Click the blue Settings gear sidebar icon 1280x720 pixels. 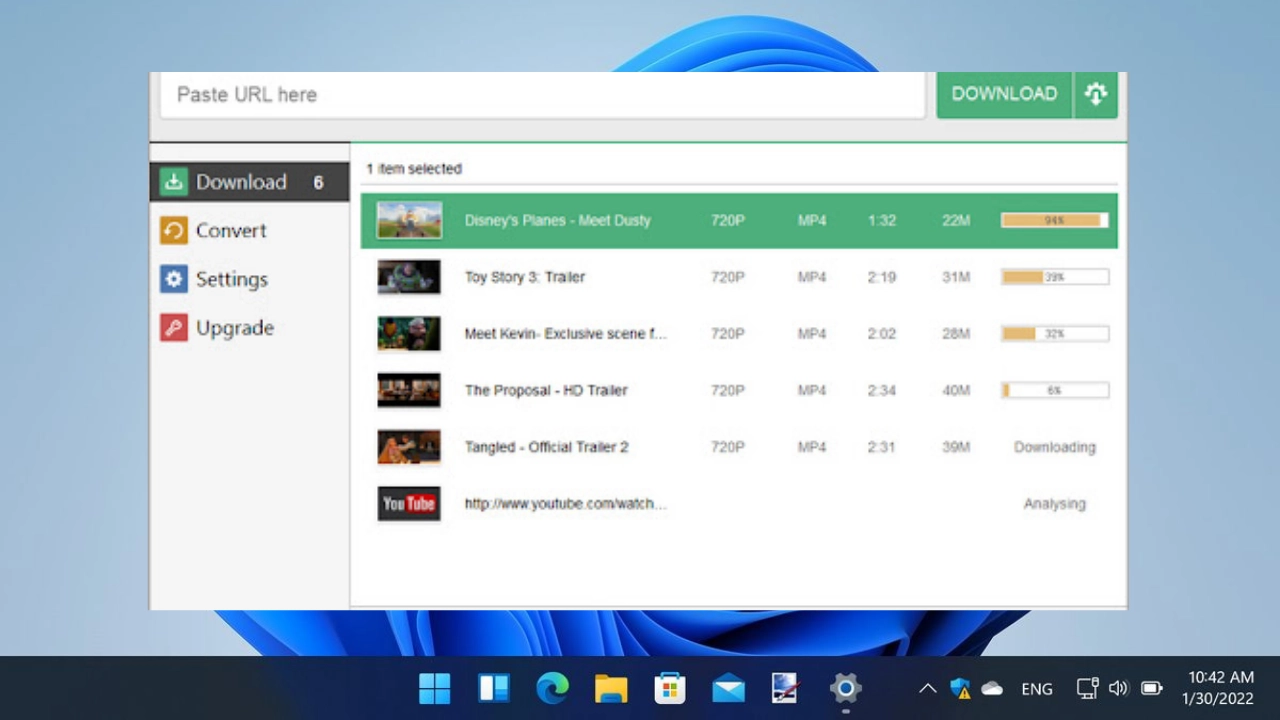click(174, 279)
